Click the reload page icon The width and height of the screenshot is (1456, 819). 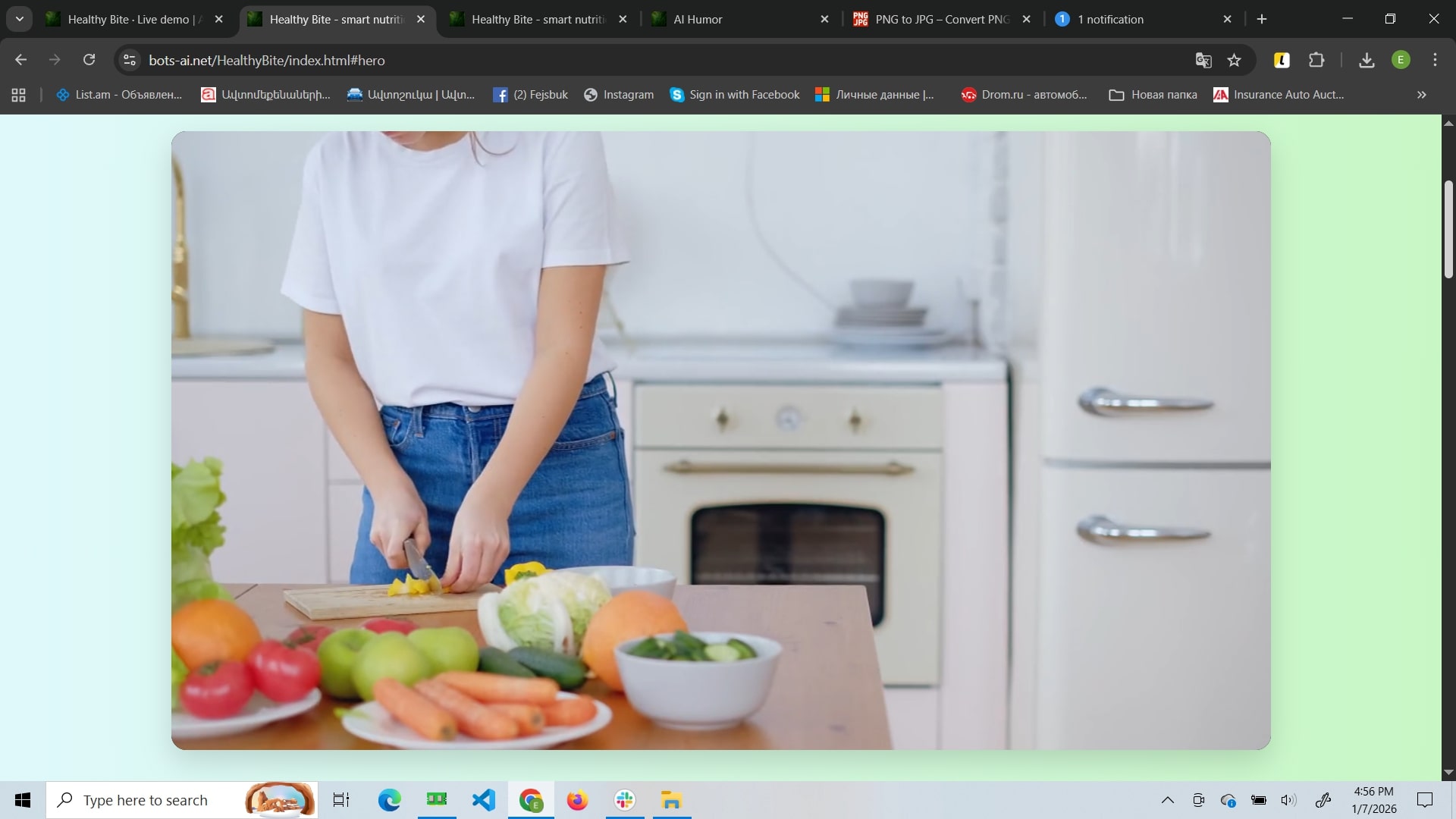pos(89,60)
